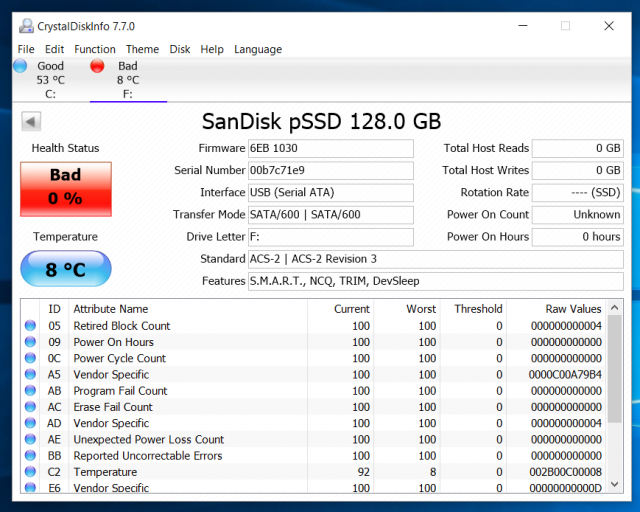Select the Bad status disk F: orb
Screen dimensions: 640x512
pos(97,66)
